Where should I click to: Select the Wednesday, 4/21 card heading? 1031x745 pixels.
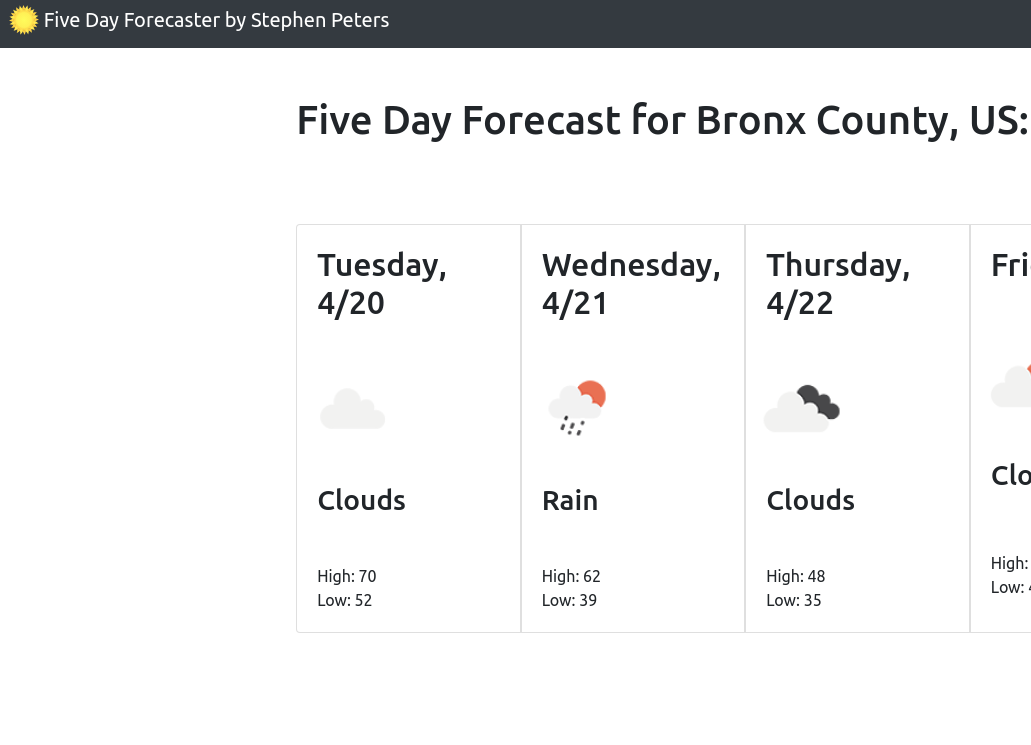(x=631, y=283)
